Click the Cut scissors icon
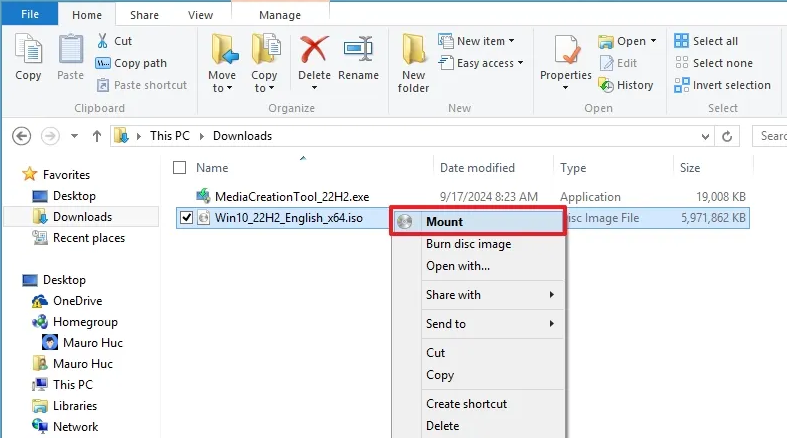Screen dimensions: 787x438 point(102,41)
